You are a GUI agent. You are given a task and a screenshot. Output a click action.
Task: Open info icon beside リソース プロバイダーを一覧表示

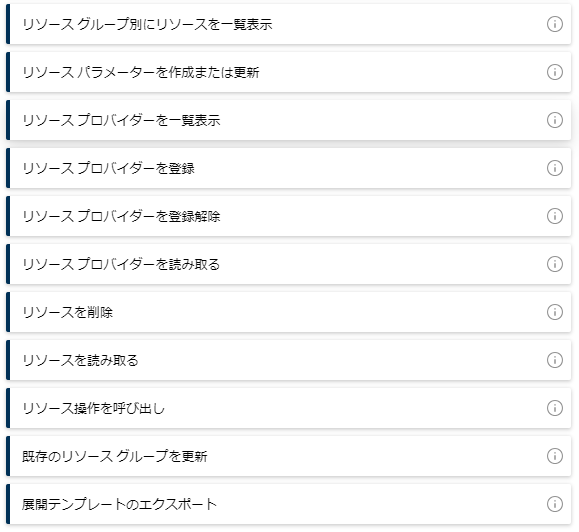pyautogui.click(x=554, y=120)
